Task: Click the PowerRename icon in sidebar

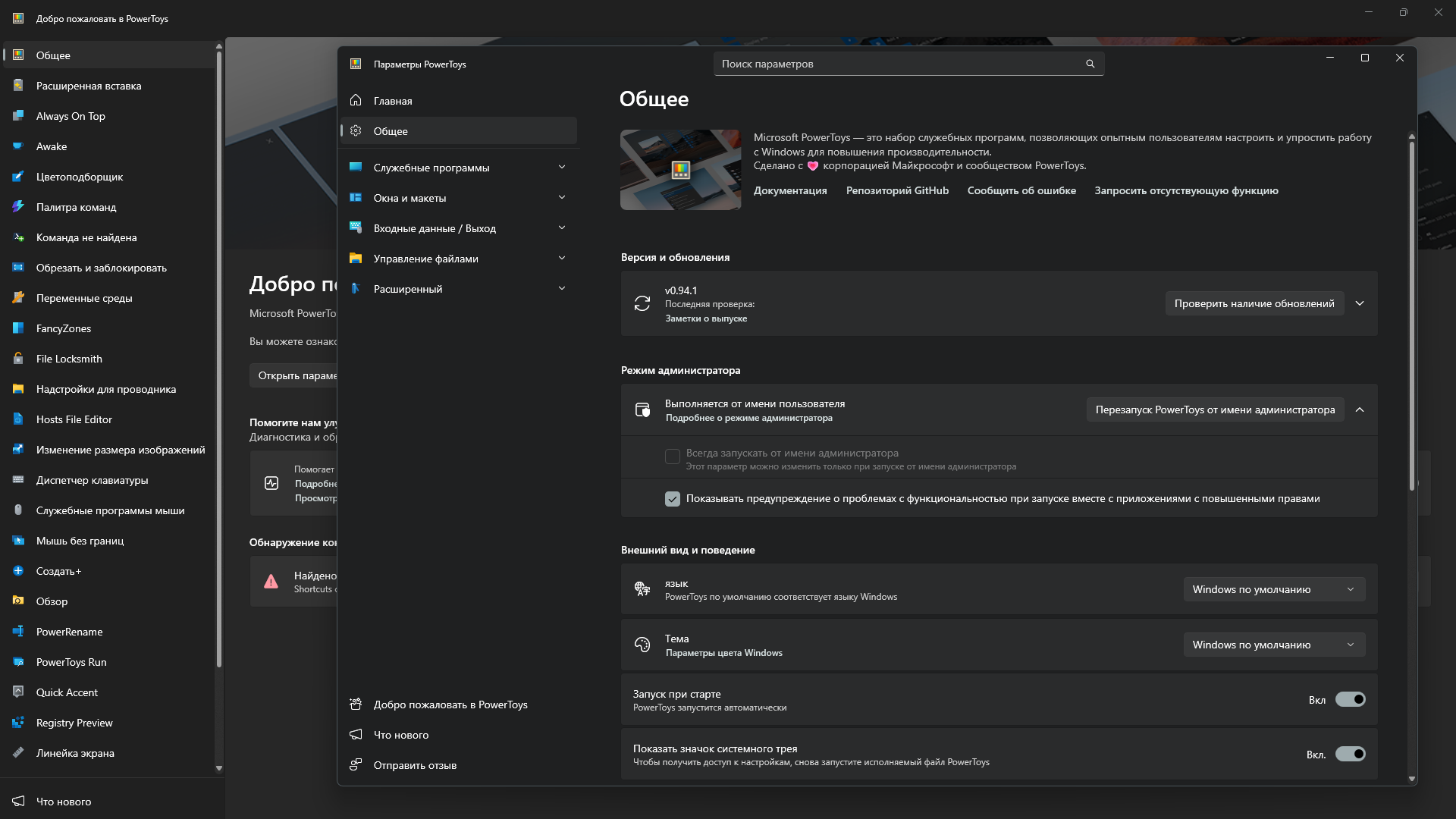Action: (x=18, y=632)
